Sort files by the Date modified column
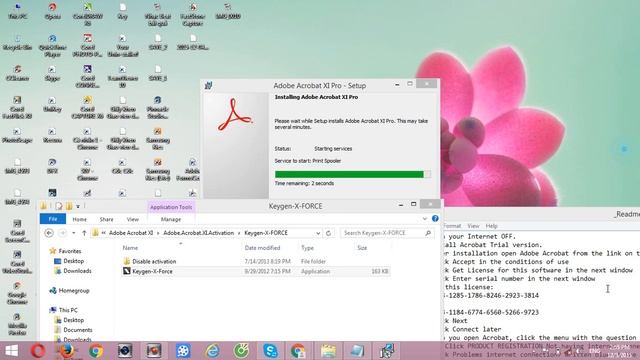Image resolution: width=640 pixels, height=360 pixels. click(x=262, y=248)
